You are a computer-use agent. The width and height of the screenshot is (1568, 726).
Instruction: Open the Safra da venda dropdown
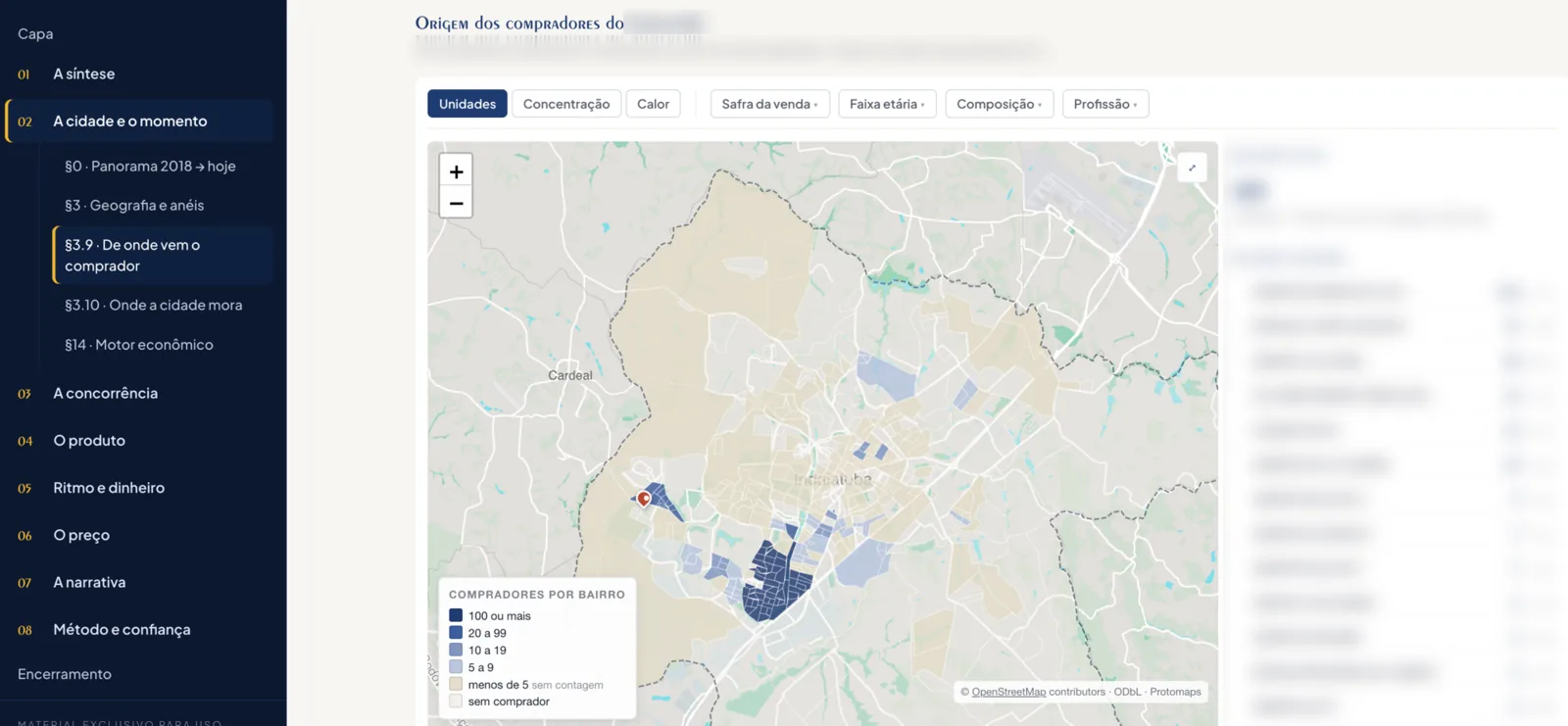pyautogui.click(x=770, y=104)
